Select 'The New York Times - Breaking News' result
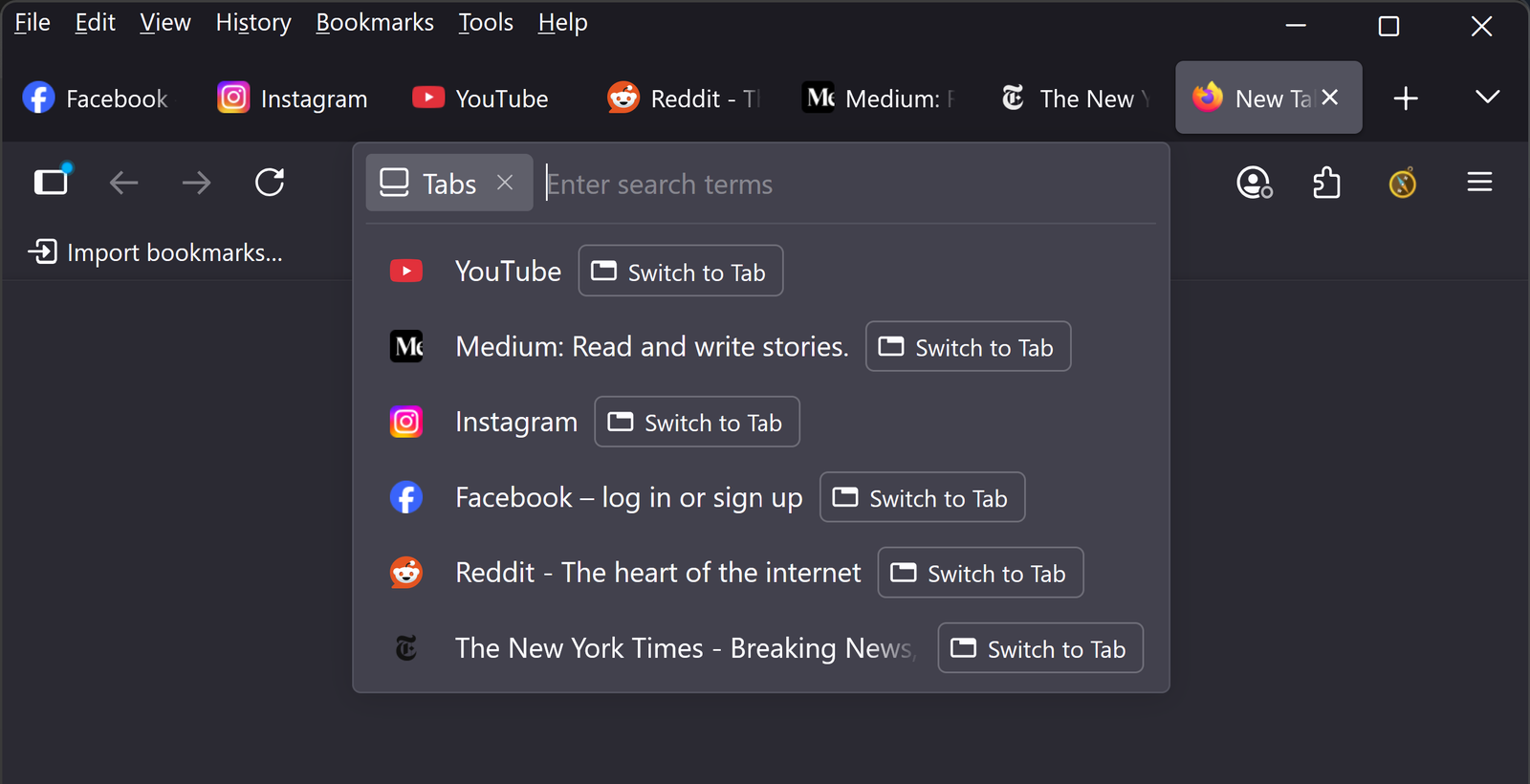The width and height of the screenshot is (1530, 784). 685,648
